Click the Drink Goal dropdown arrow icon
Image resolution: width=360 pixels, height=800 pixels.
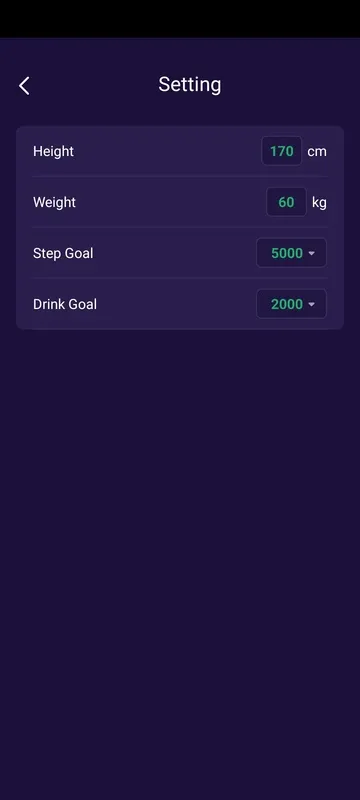pyautogui.click(x=312, y=305)
